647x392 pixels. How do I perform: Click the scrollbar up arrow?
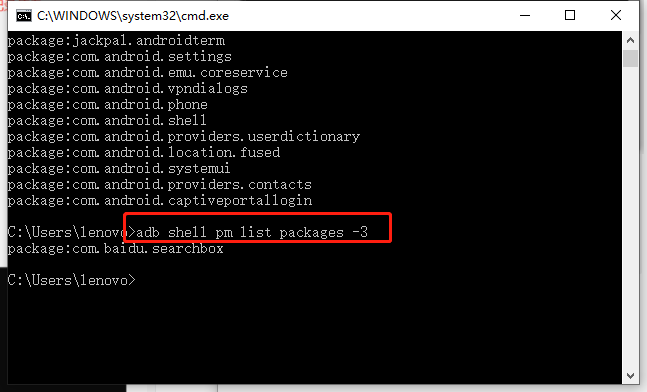[630, 40]
